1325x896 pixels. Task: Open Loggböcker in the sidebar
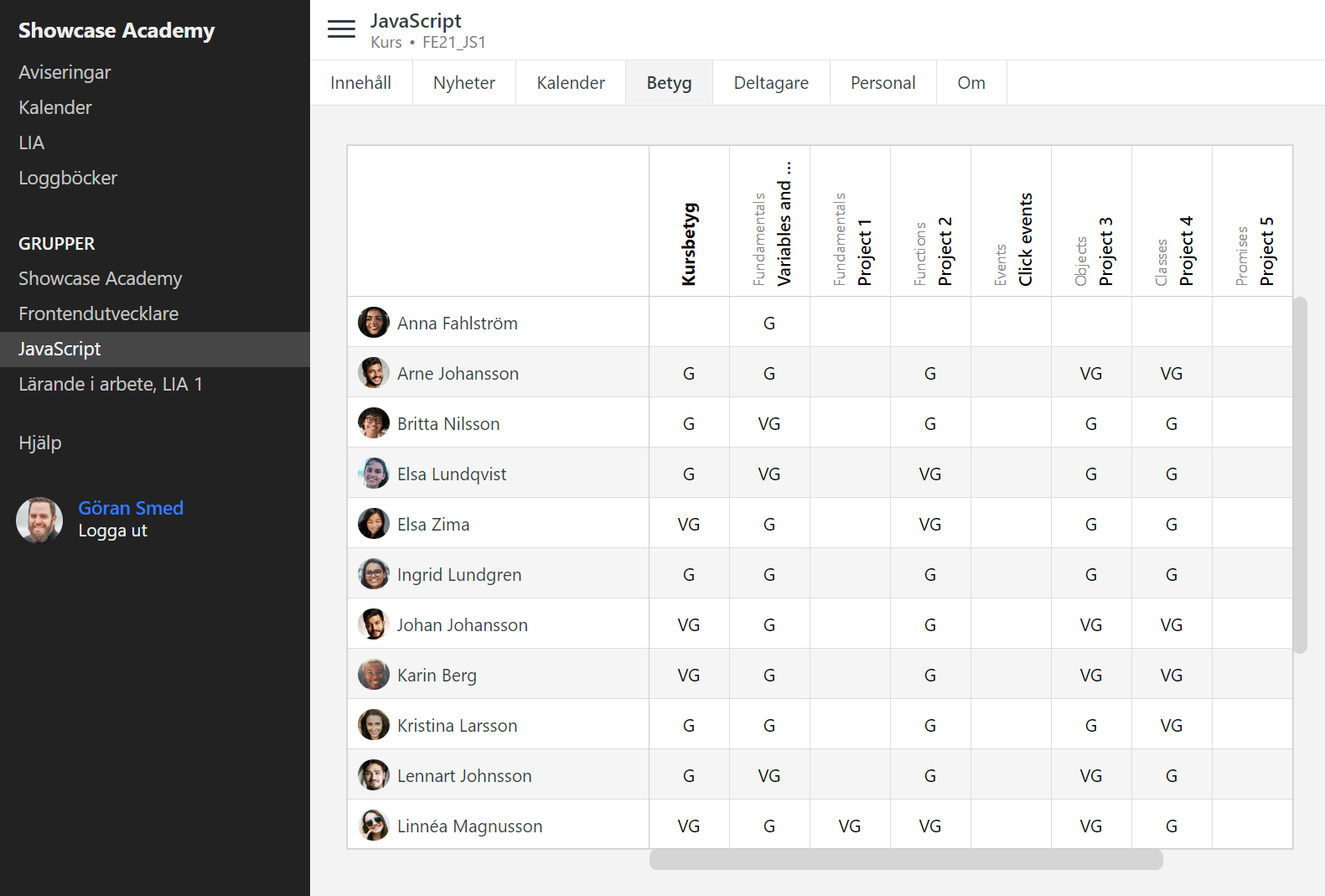(x=68, y=178)
